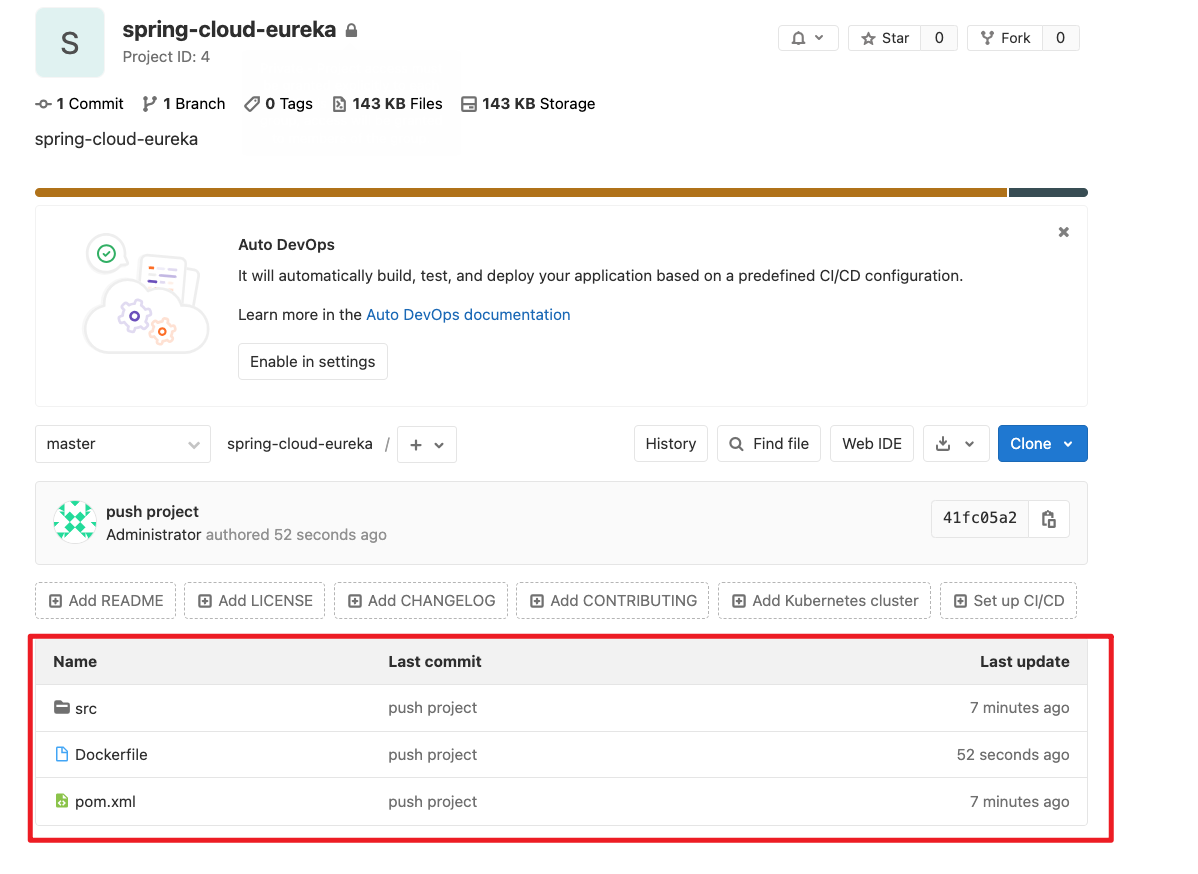This screenshot has height=874, width=1198.
Task: Click the fork count number
Action: click(1060, 38)
